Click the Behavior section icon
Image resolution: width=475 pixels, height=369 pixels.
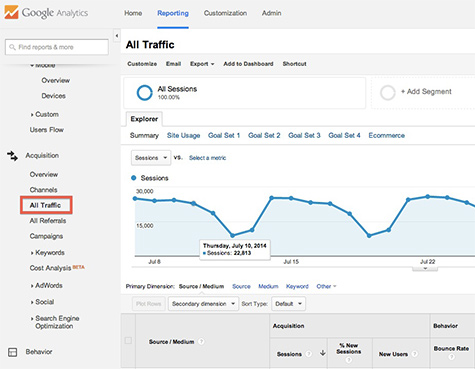[12, 352]
